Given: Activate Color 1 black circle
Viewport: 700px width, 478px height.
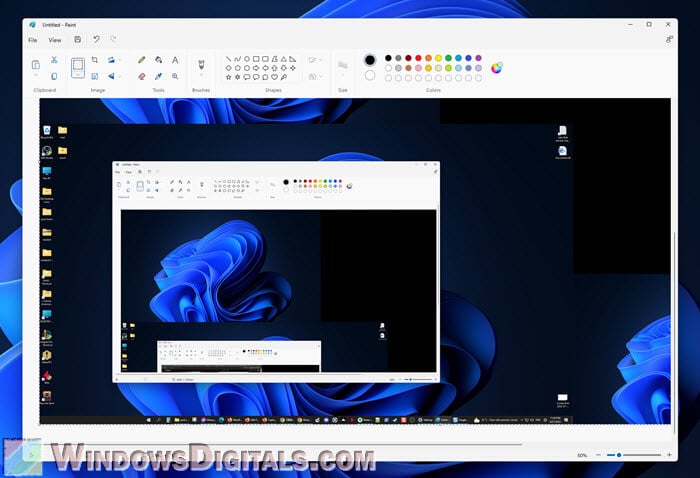Looking at the screenshot, I should click(370, 60).
